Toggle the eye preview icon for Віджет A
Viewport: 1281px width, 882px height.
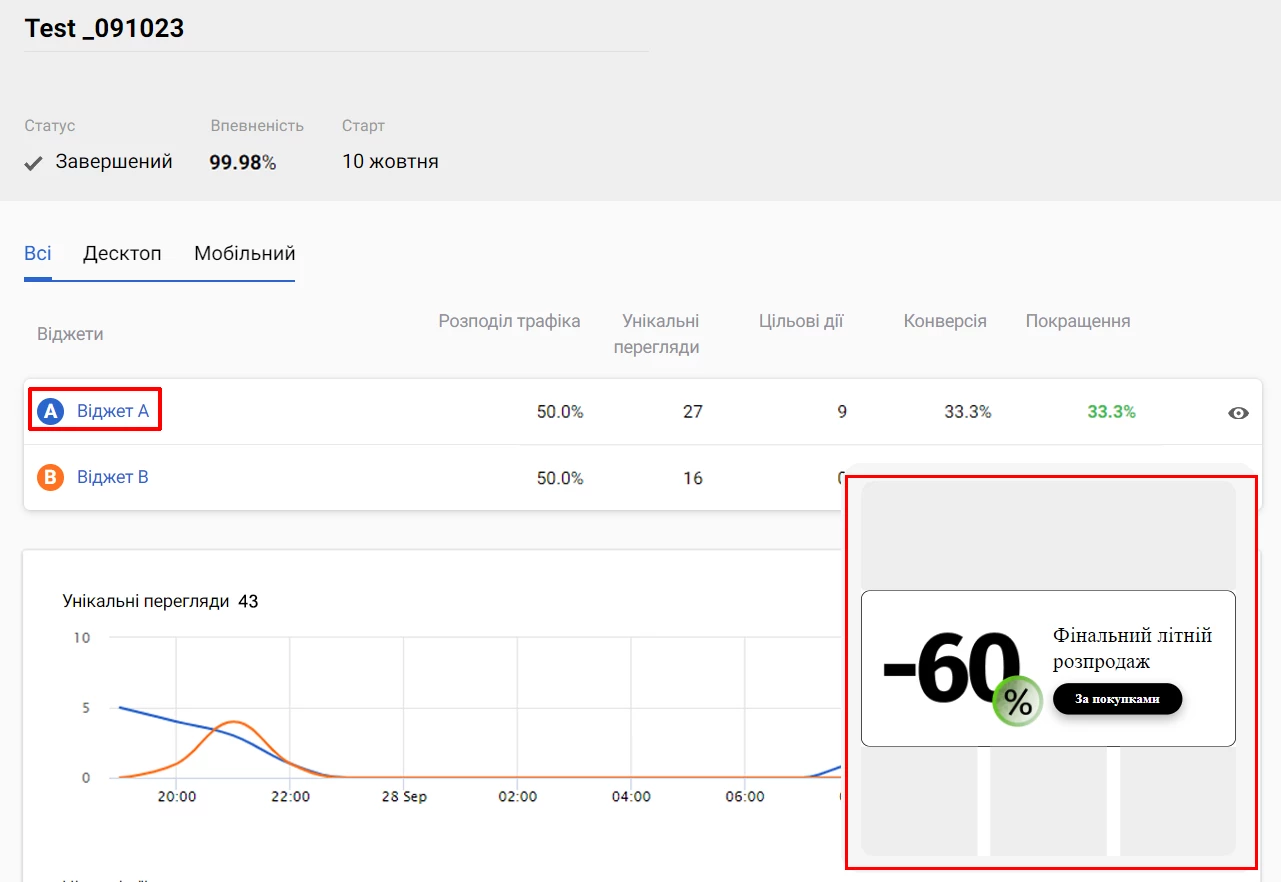click(x=1238, y=413)
